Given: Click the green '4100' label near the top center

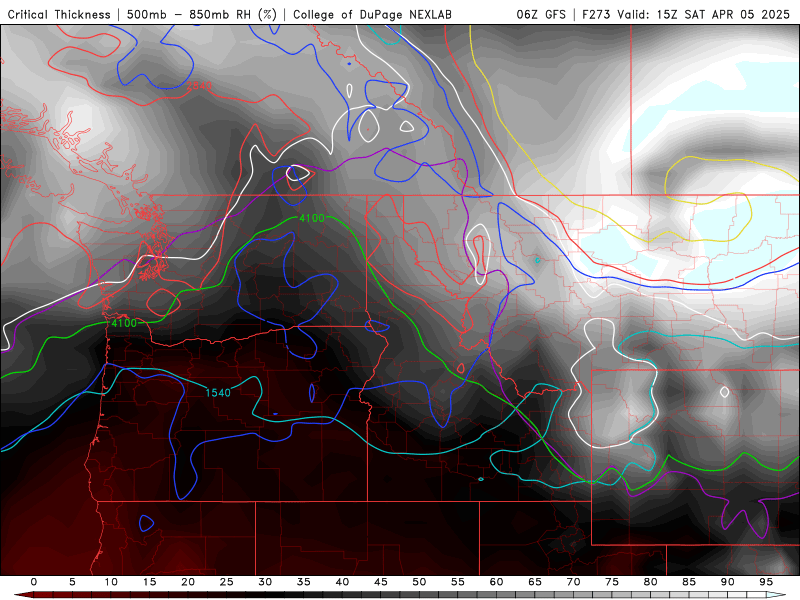Looking at the screenshot, I should click(x=312, y=218).
